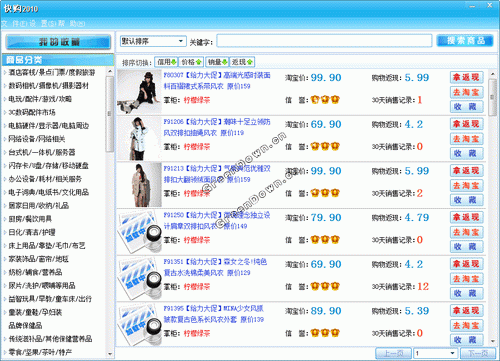Focus the 关键字 keyword search field
This screenshot has height=361, width=500.
[x=324, y=41]
